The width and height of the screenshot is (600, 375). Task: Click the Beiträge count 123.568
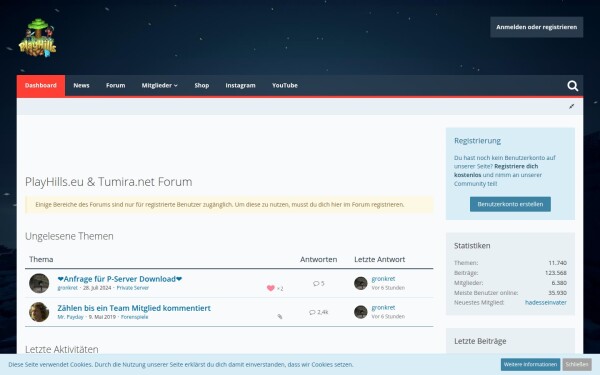click(x=556, y=273)
